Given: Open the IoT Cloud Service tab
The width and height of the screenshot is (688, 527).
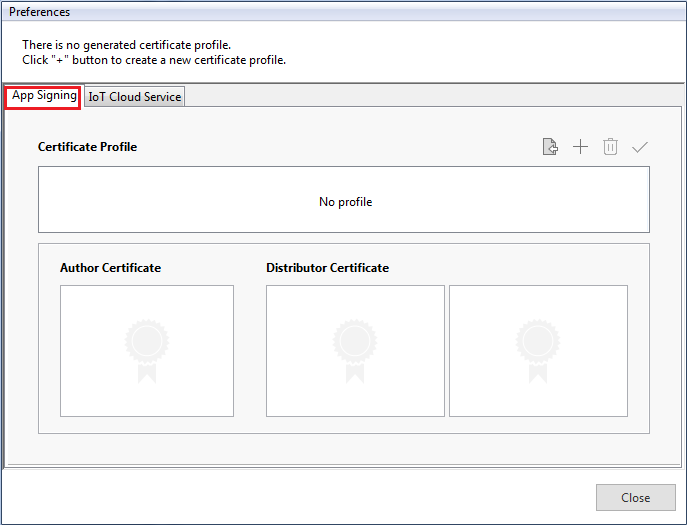Looking at the screenshot, I should 135,97.
